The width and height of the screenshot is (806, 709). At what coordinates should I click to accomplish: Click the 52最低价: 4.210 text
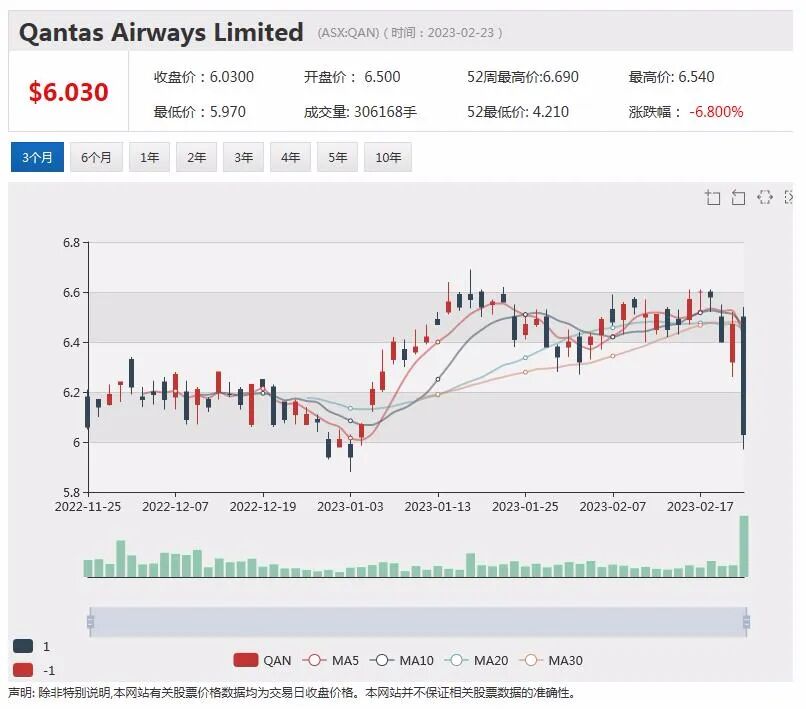click(518, 112)
